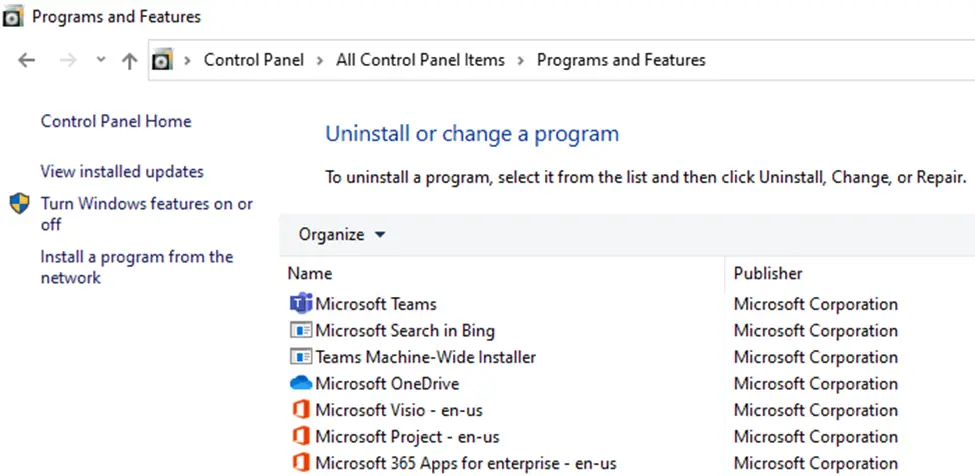Image resolution: width=975 pixels, height=476 pixels.
Task: Select the Microsoft OneDrive entry
Action: coord(387,383)
